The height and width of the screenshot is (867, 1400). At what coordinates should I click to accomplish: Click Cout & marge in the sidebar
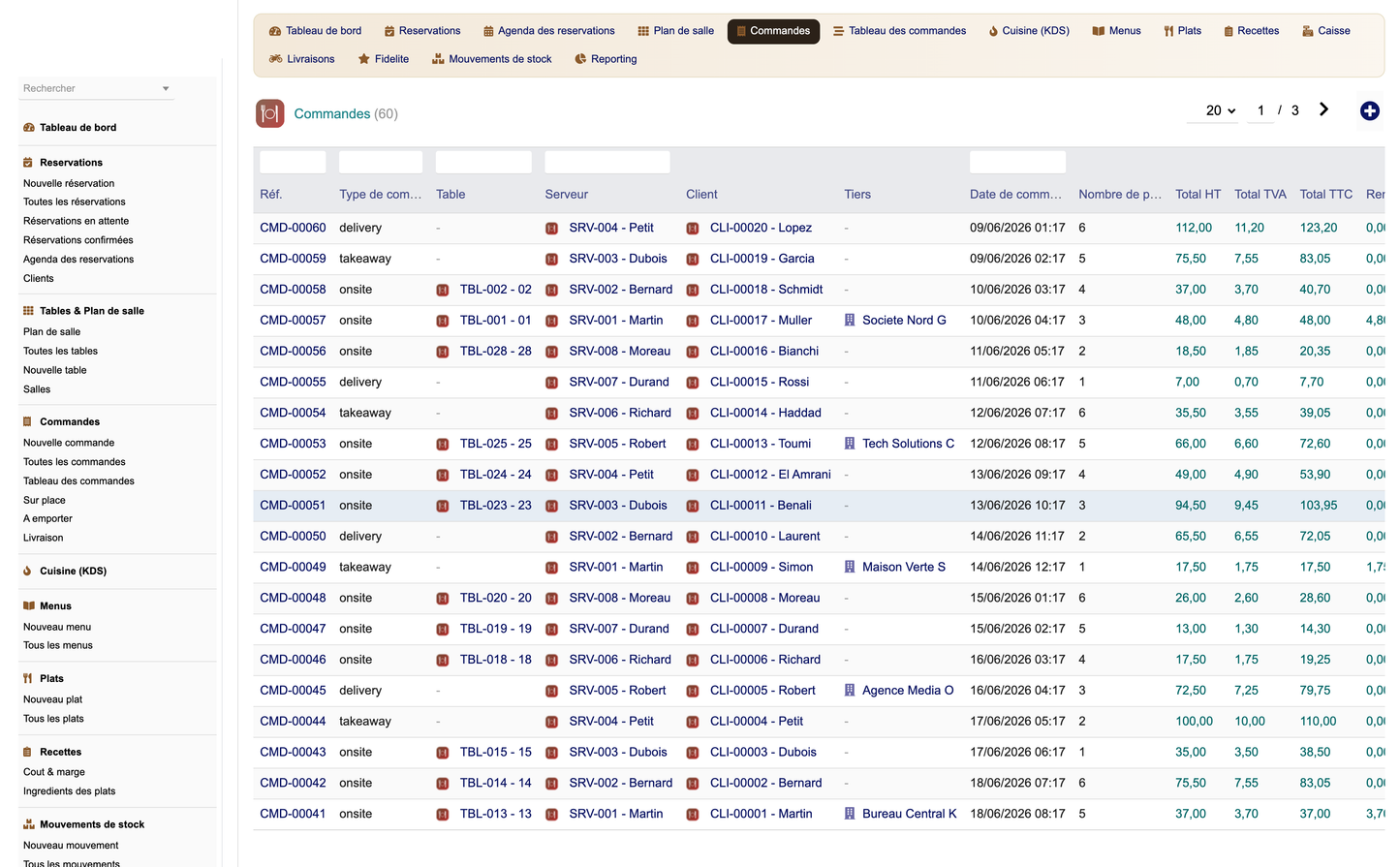coord(54,772)
